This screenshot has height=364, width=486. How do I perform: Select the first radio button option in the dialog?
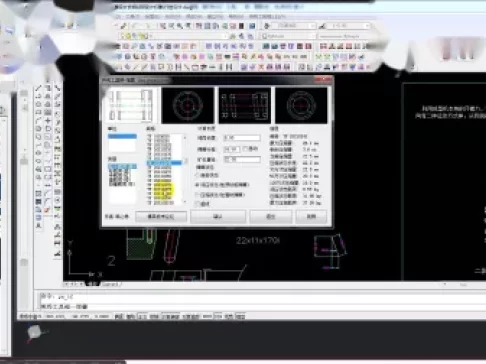coord(198,175)
